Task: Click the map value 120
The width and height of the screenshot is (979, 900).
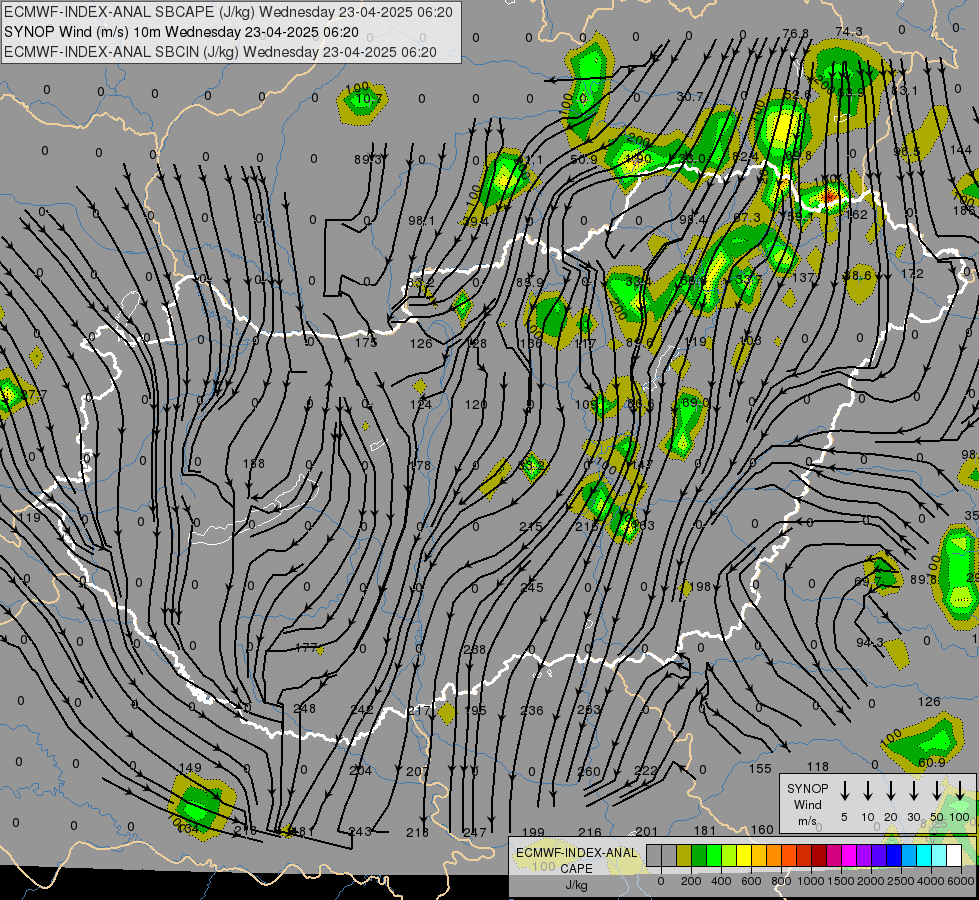Action: 476,405
